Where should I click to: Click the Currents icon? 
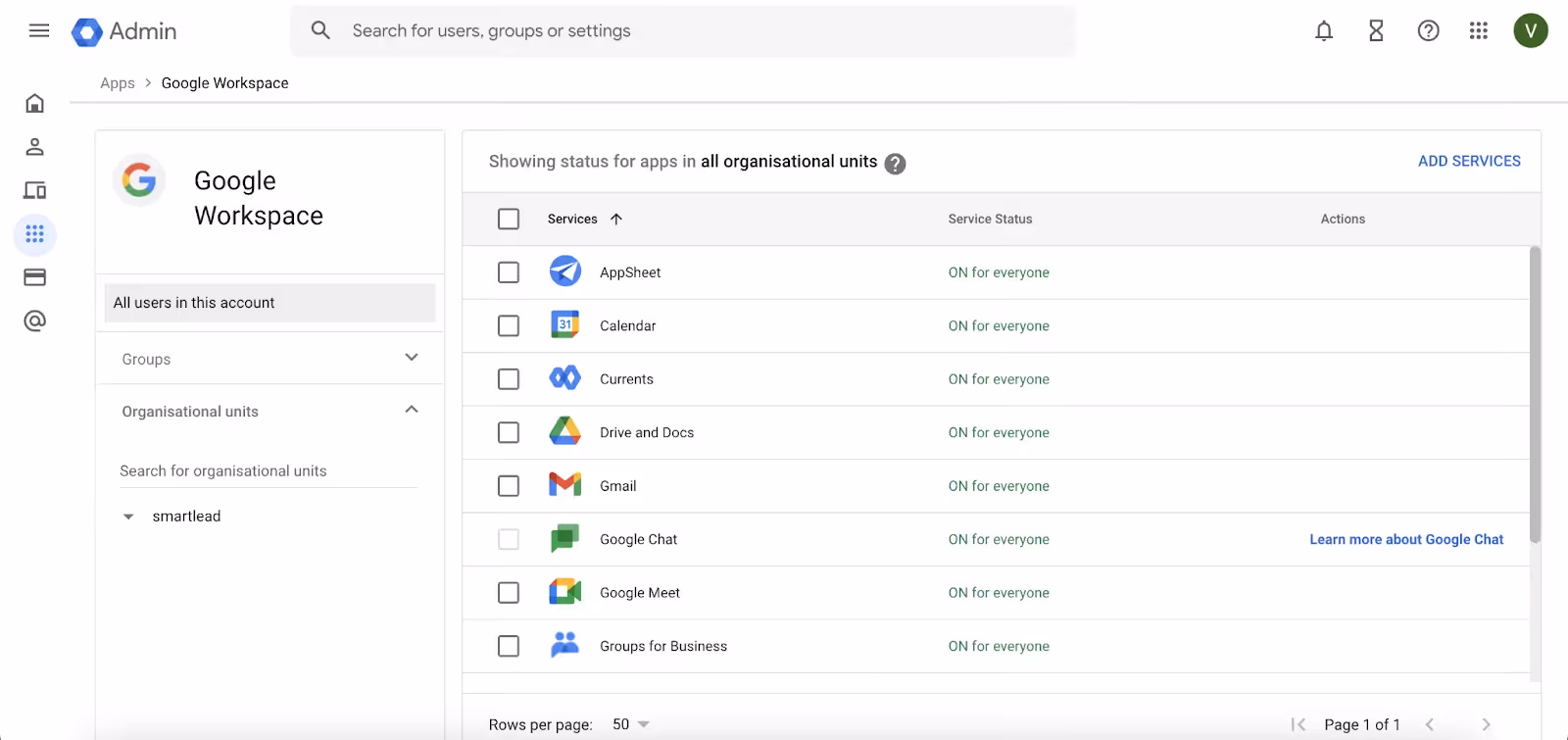(x=565, y=377)
